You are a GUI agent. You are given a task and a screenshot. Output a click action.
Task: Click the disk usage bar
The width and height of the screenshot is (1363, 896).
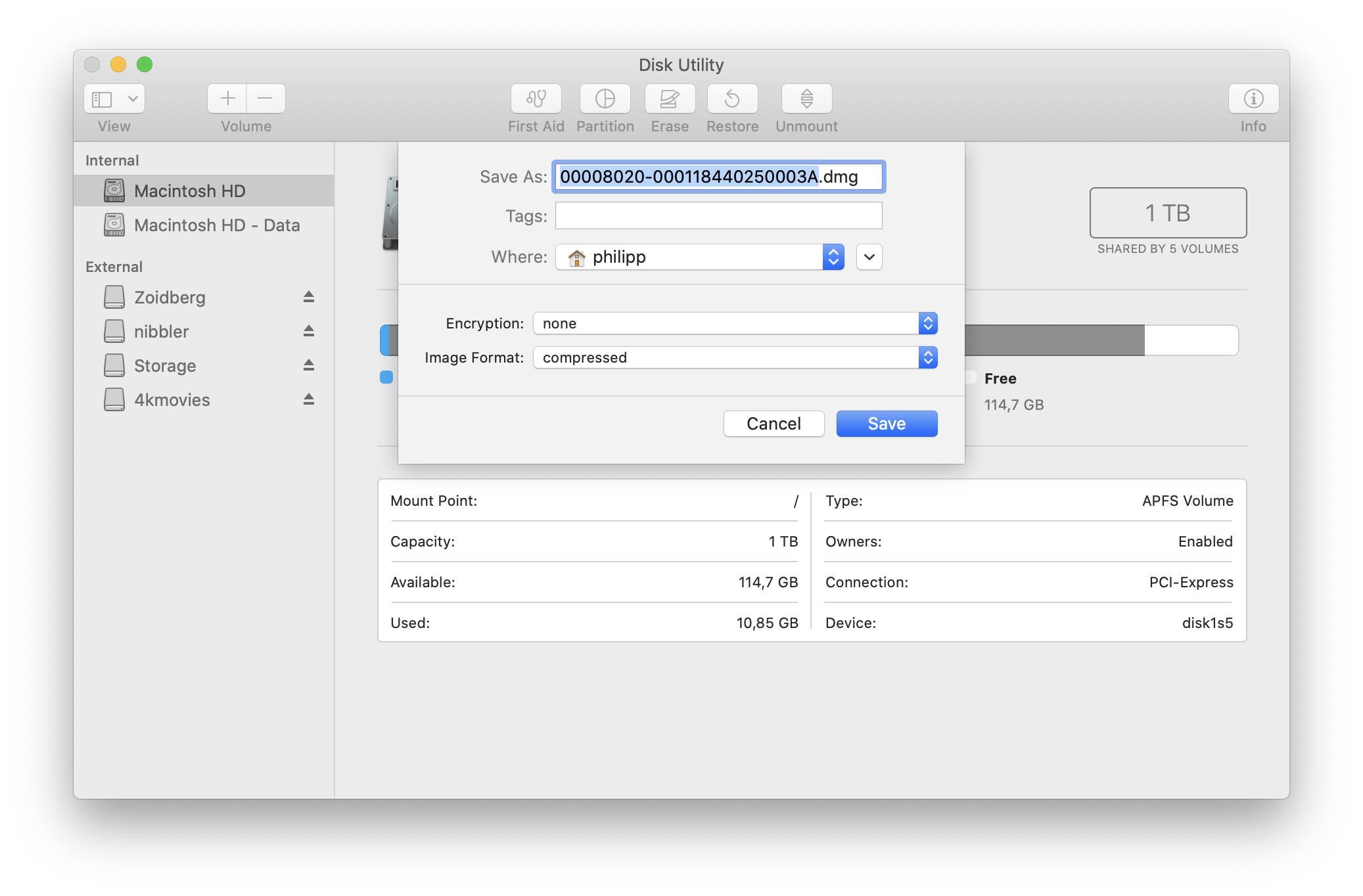(x=1101, y=340)
